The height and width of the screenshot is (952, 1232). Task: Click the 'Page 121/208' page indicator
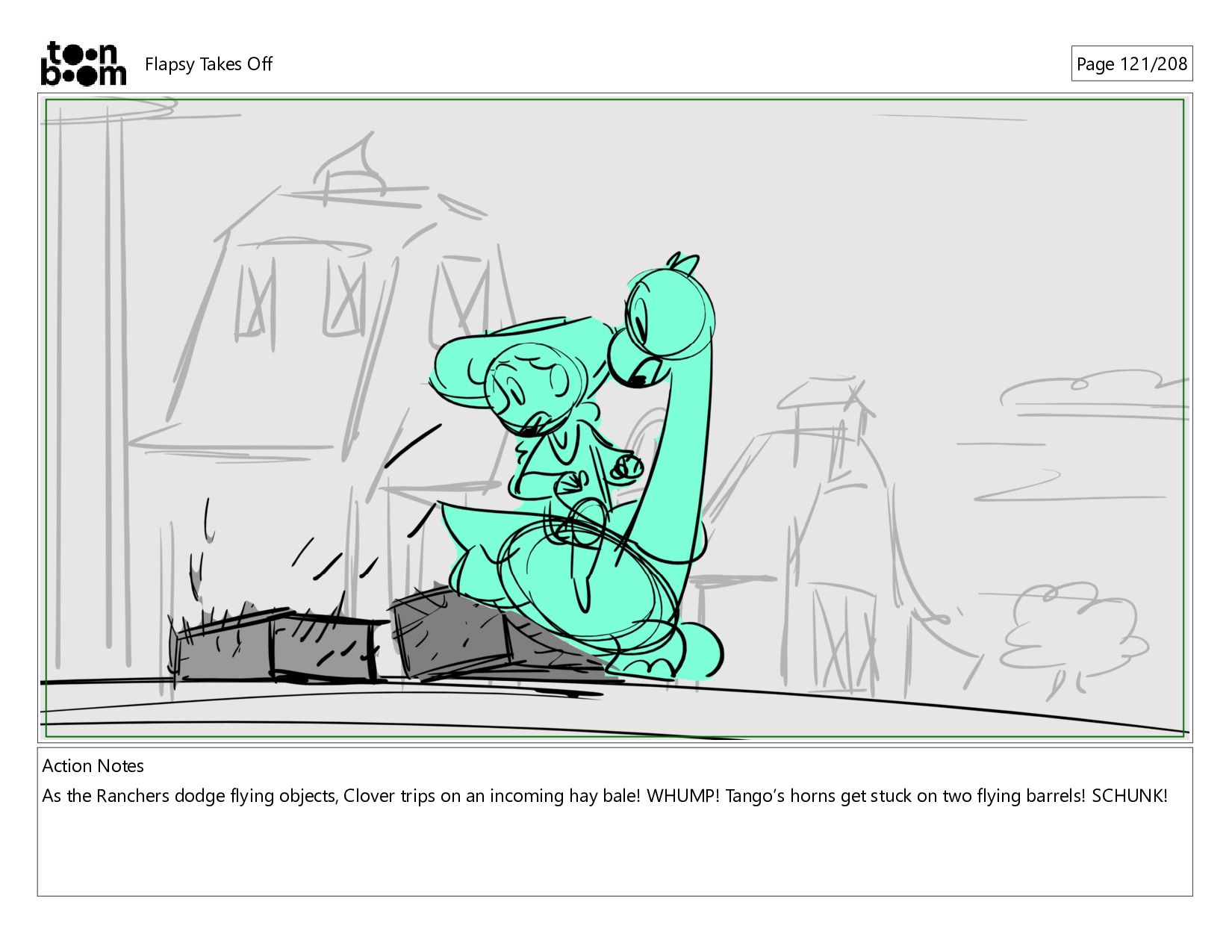pos(1131,64)
